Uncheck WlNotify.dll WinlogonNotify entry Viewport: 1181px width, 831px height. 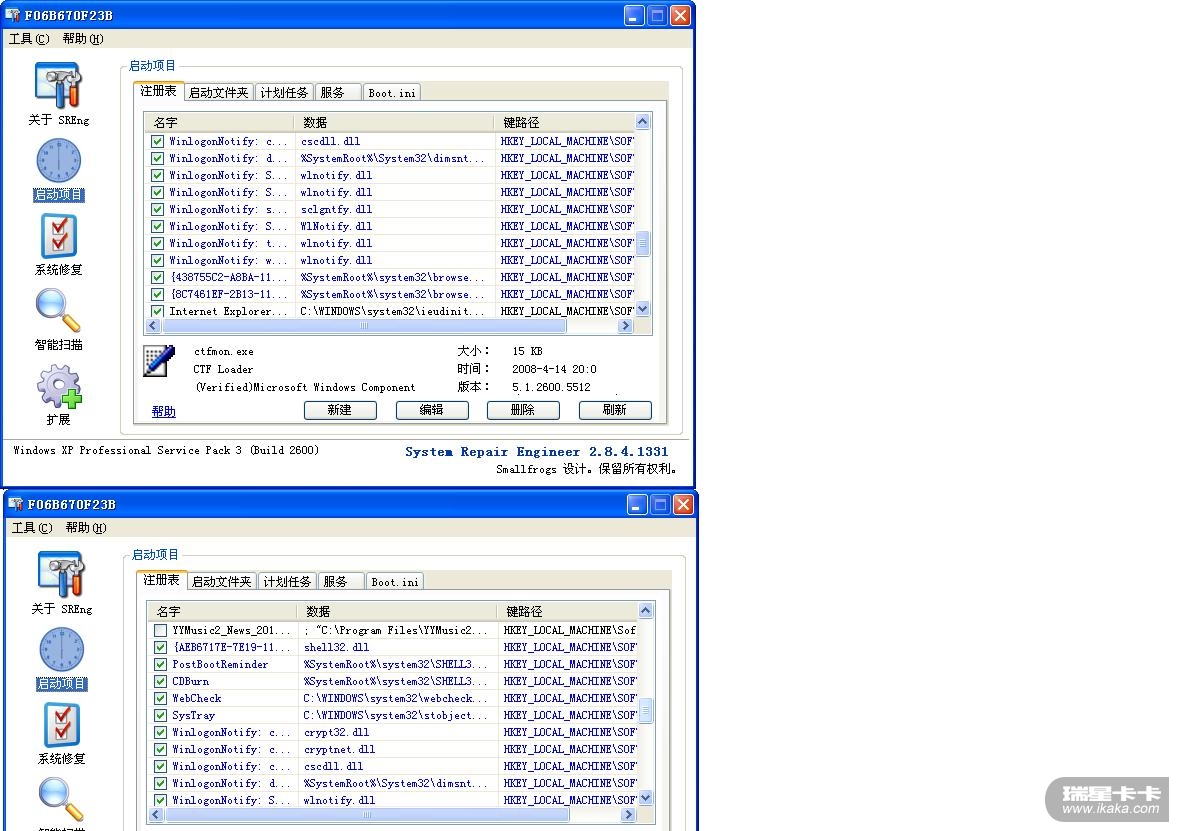157,227
